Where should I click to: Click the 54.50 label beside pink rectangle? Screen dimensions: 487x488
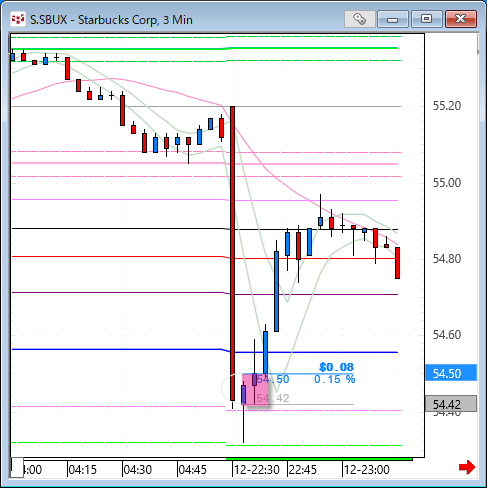(273, 379)
